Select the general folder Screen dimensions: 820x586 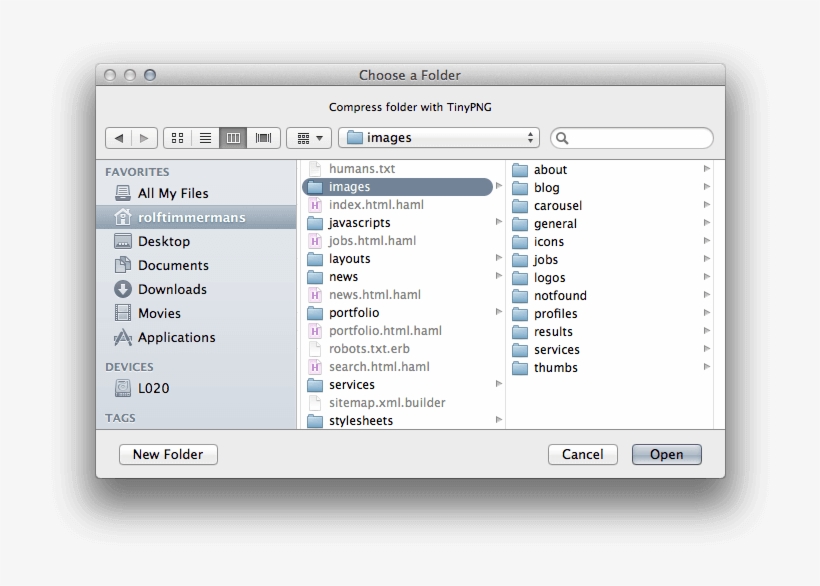[610, 223]
